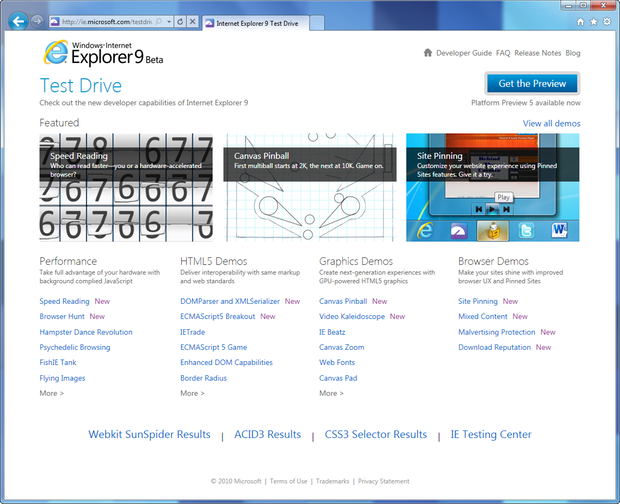Open the Blog link
The image size is (620, 504).
tap(573, 53)
